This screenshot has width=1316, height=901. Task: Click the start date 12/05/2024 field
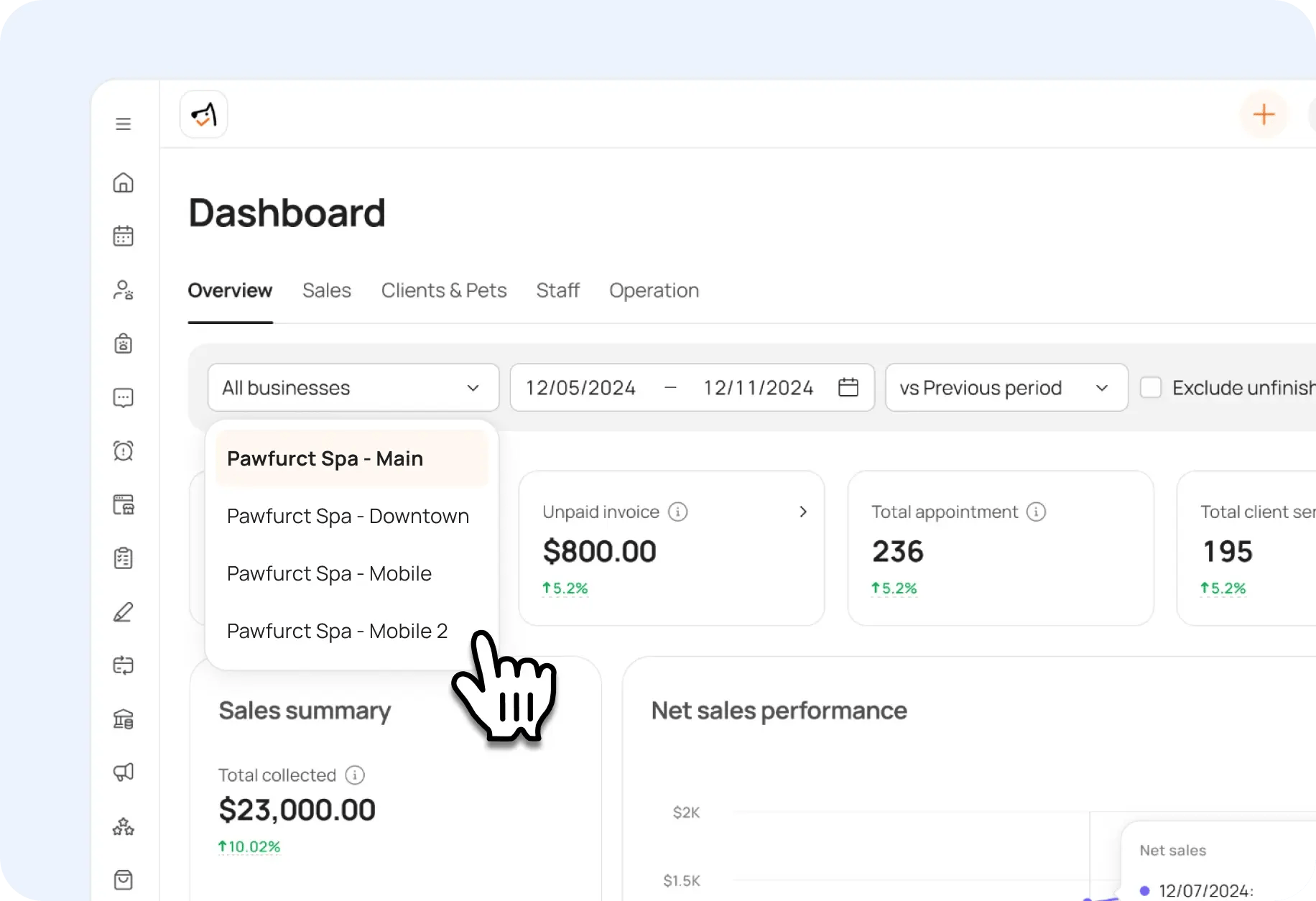[580, 388]
